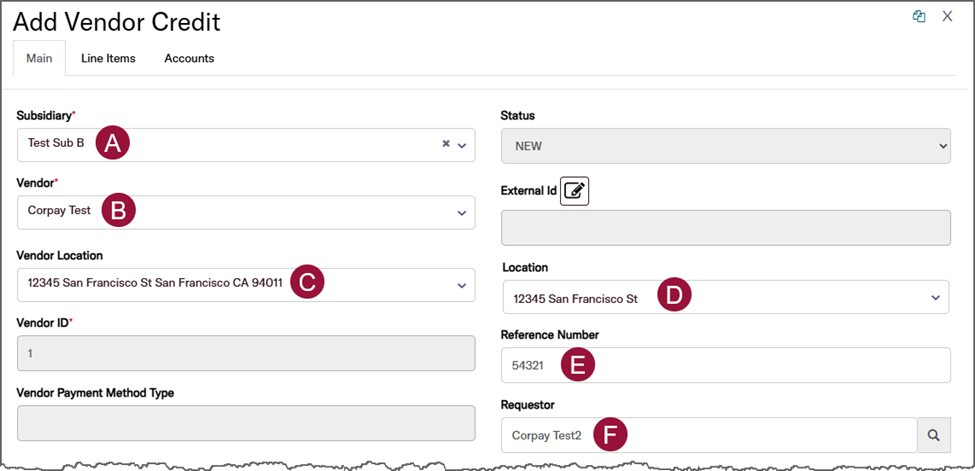
Task: Expand the Location dropdown
Action: pyautogui.click(x=935, y=297)
